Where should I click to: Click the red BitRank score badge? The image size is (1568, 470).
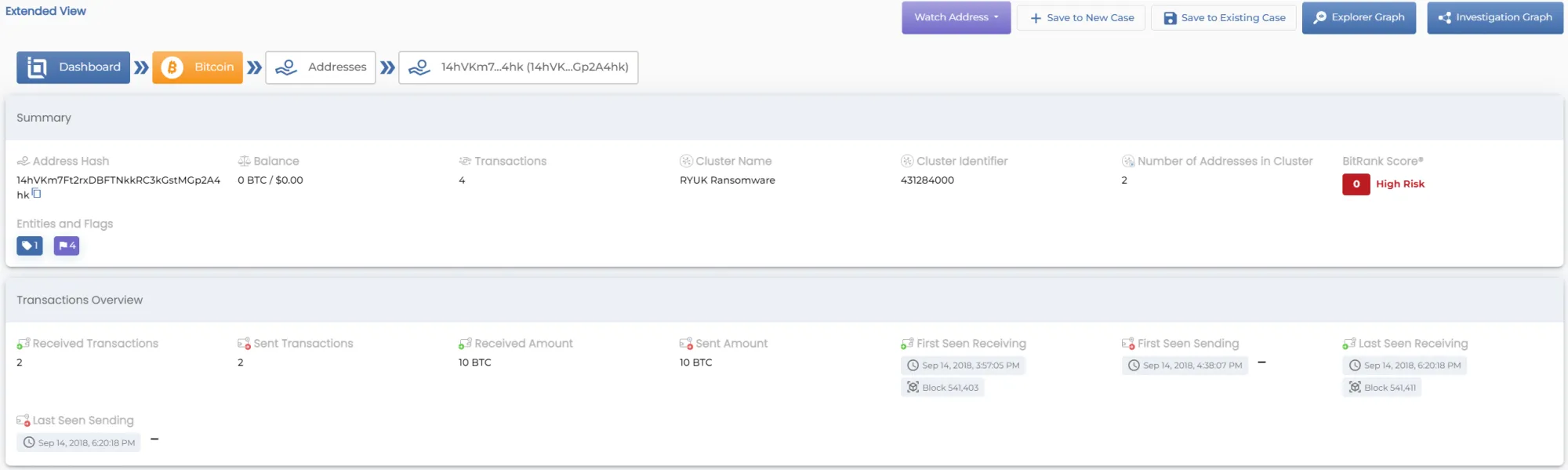1356,184
